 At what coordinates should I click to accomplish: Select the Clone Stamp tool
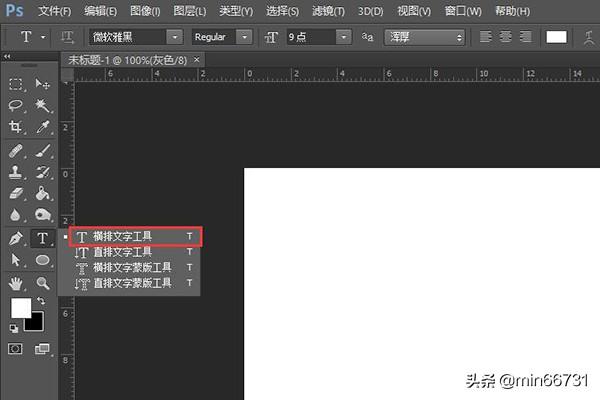15,172
